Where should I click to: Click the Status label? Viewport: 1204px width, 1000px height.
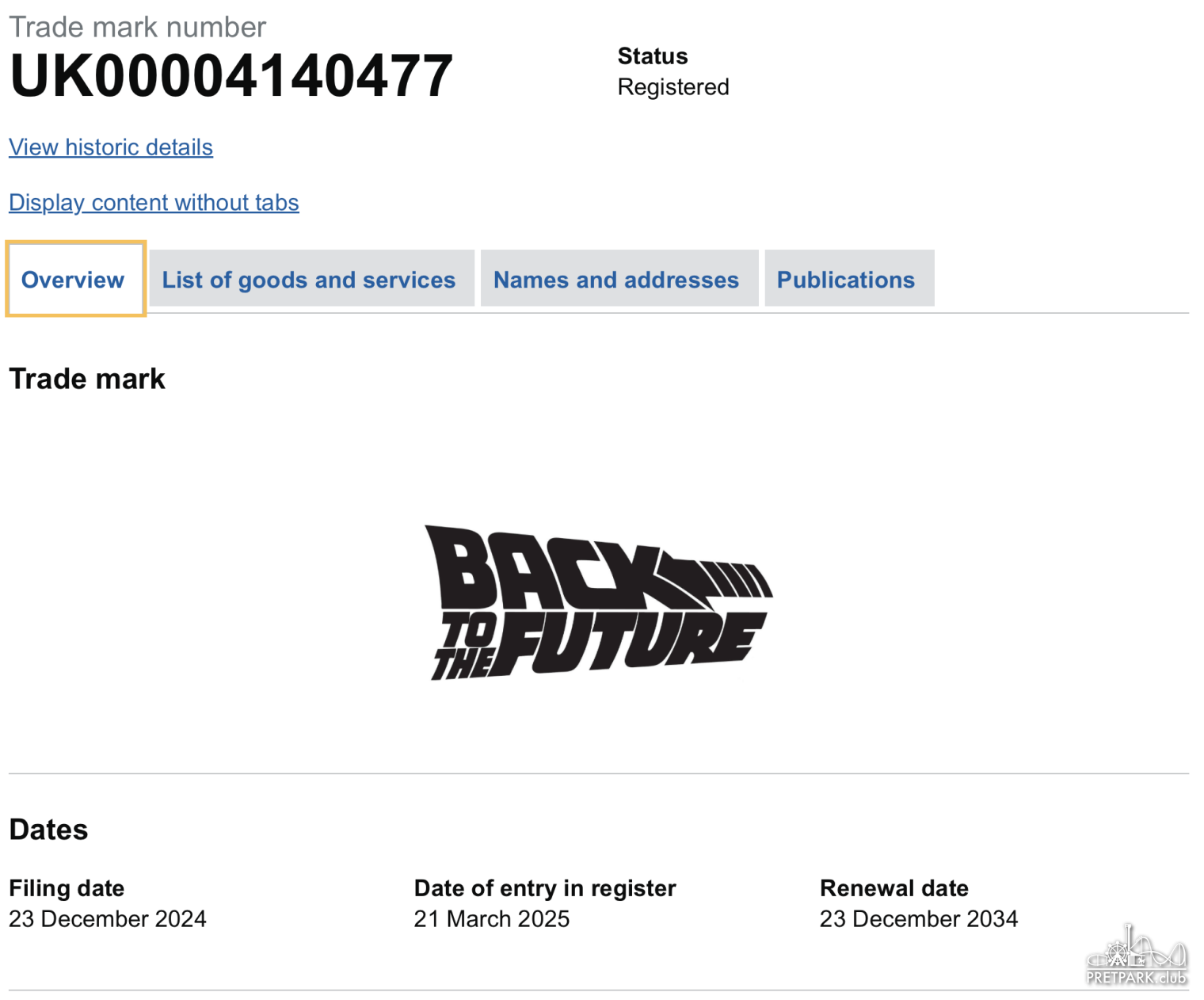click(653, 56)
